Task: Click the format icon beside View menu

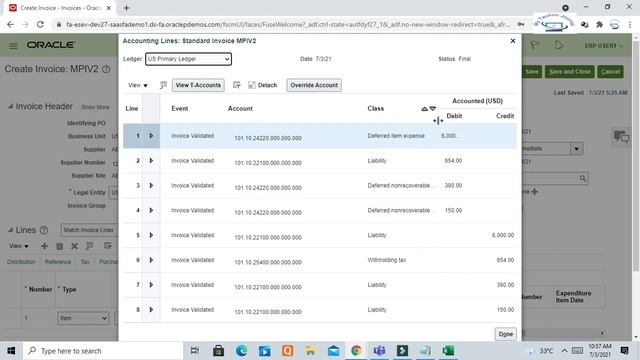Action: click(163, 85)
